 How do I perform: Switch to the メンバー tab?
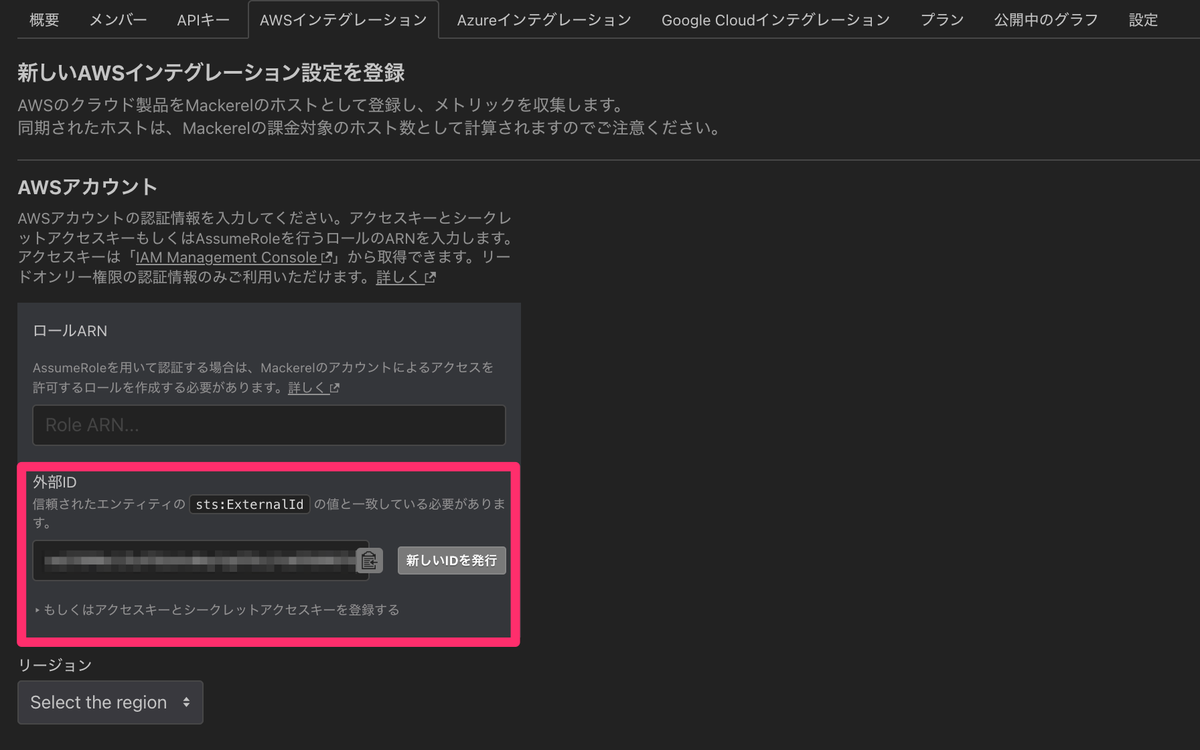tap(118, 20)
